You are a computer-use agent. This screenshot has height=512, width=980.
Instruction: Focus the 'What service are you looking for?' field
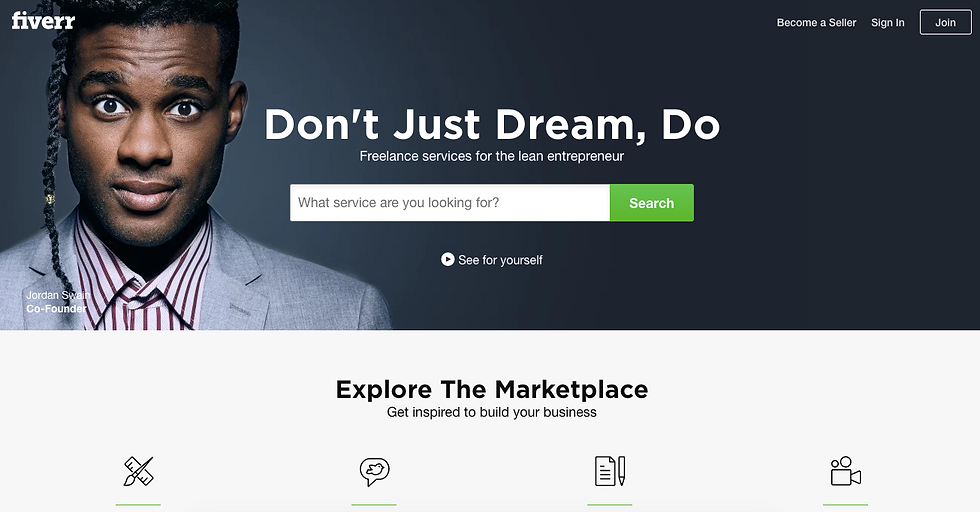click(x=449, y=203)
